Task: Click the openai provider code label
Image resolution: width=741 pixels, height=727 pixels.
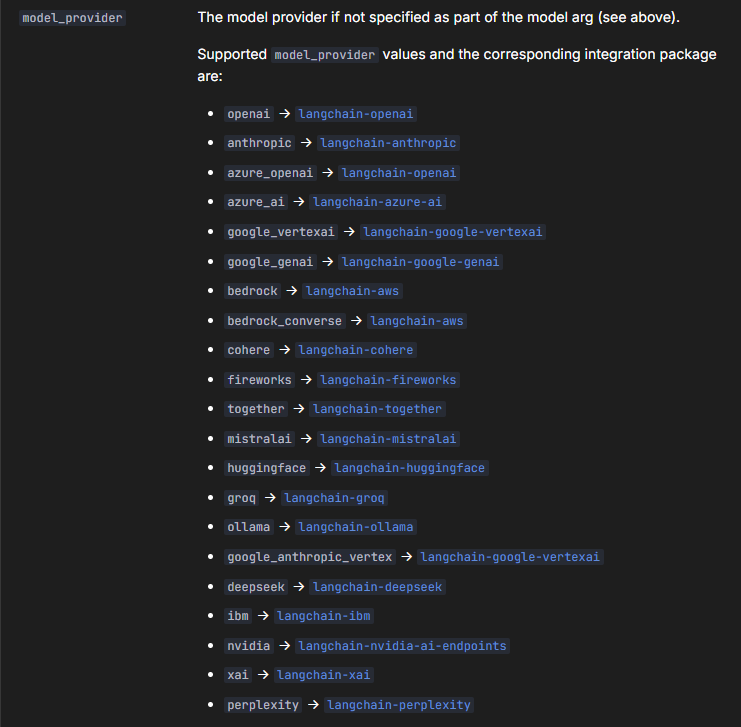Action: click(x=249, y=114)
